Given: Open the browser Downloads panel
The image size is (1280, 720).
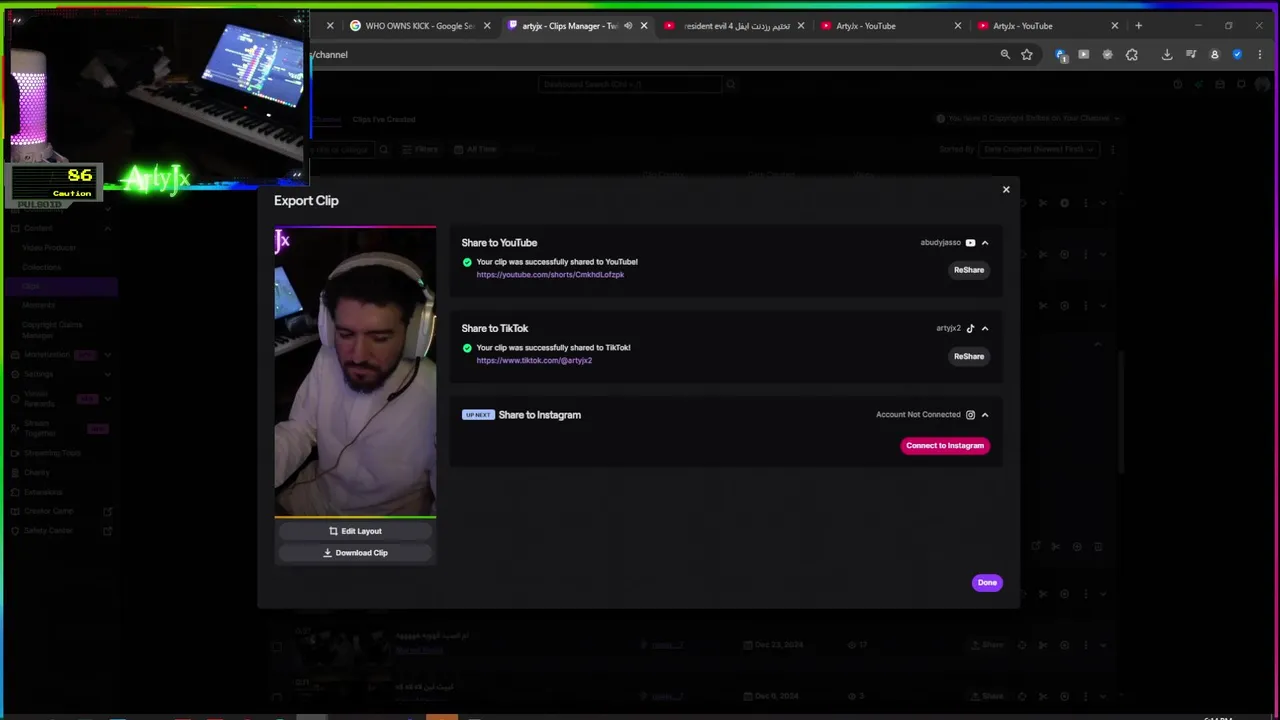Looking at the screenshot, I should (x=1167, y=55).
